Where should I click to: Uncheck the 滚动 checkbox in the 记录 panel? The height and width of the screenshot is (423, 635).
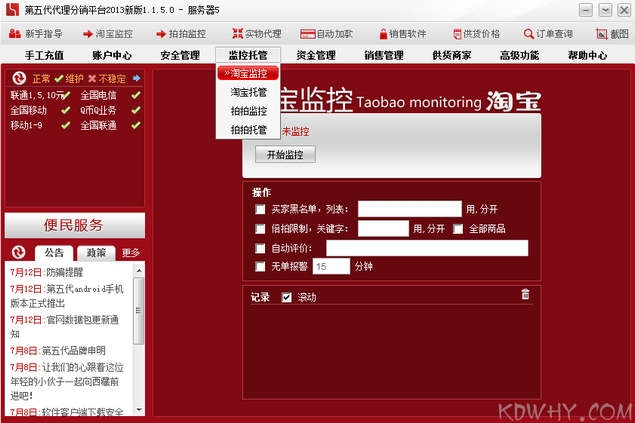[x=287, y=297]
